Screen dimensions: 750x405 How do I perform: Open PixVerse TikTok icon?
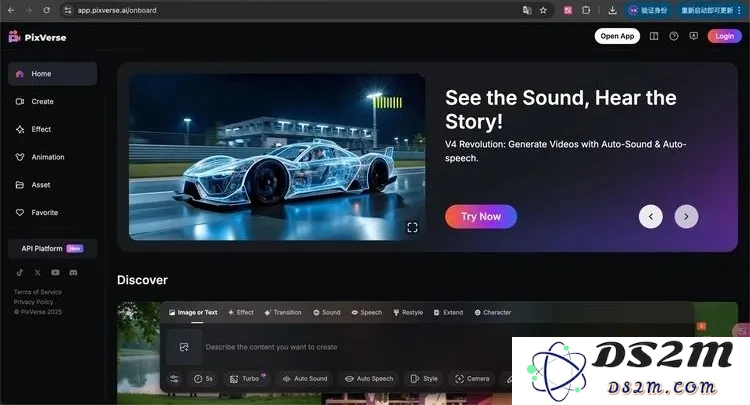click(20, 273)
